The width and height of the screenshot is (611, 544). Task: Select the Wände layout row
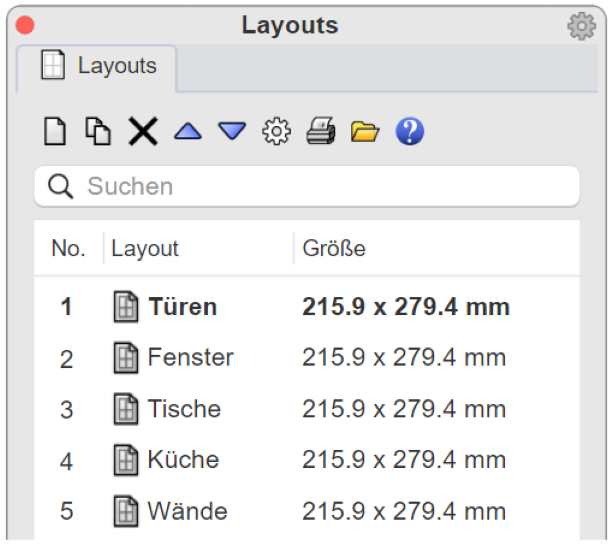307,511
